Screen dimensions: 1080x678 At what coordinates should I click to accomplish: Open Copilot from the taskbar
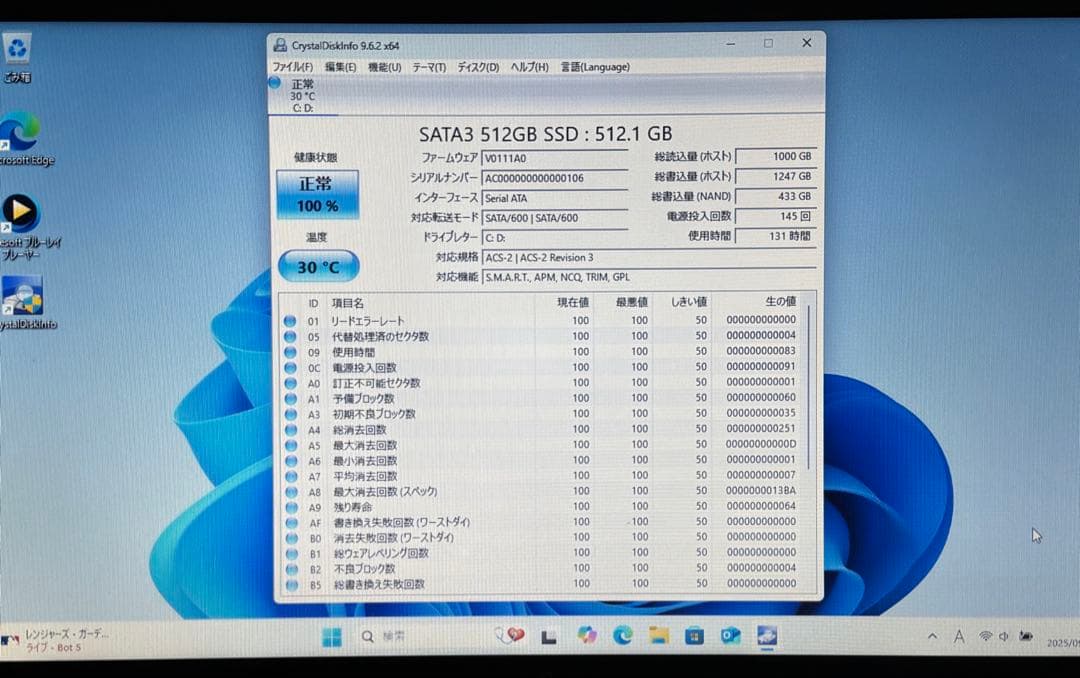tap(588, 635)
